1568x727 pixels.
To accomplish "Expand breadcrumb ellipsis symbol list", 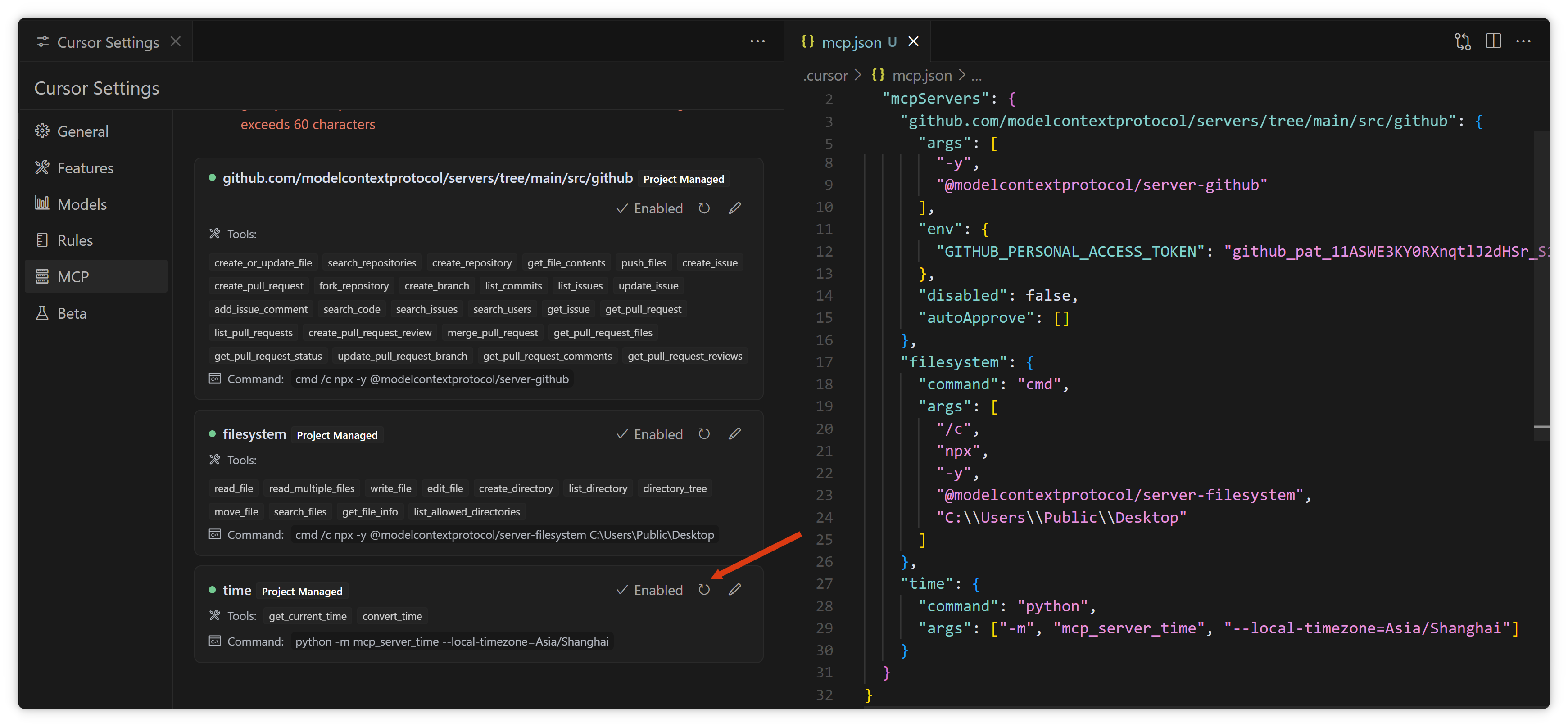I will tap(976, 76).
